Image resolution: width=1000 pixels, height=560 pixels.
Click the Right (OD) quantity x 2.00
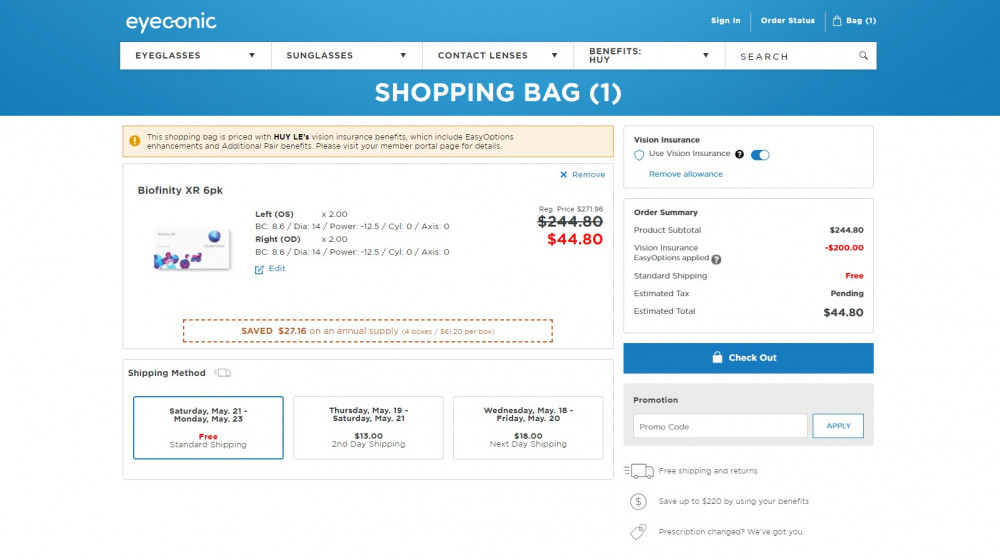pyautogui.click(x=334, y=239)
